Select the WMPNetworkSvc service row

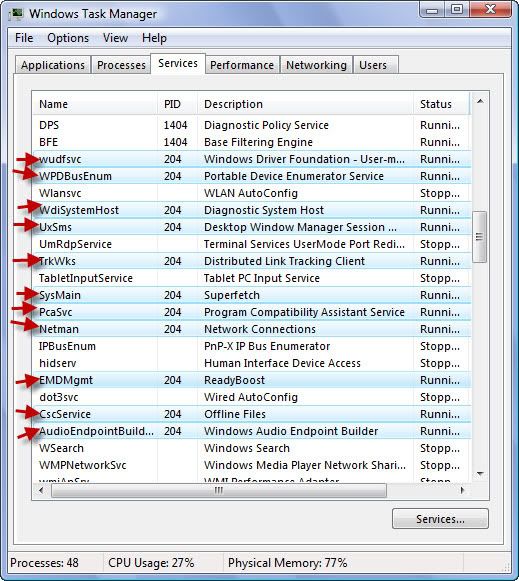coord(252,465)
